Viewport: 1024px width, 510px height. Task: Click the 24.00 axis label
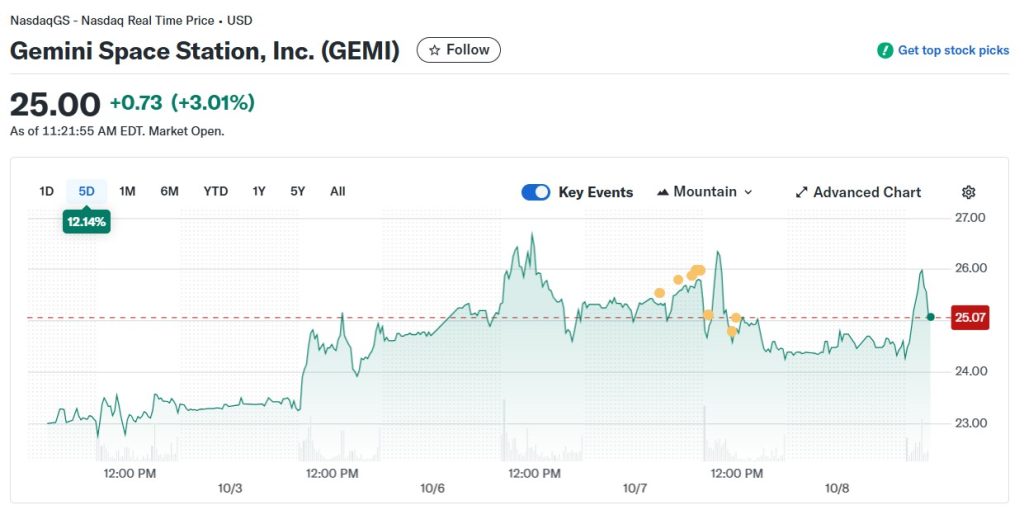tap(970, 371)
